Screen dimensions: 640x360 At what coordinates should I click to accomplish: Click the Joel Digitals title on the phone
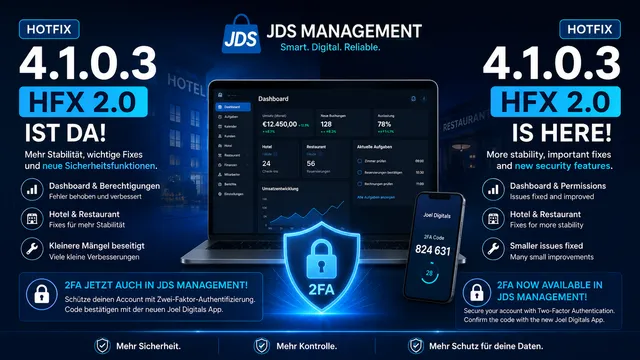[437, 216]
